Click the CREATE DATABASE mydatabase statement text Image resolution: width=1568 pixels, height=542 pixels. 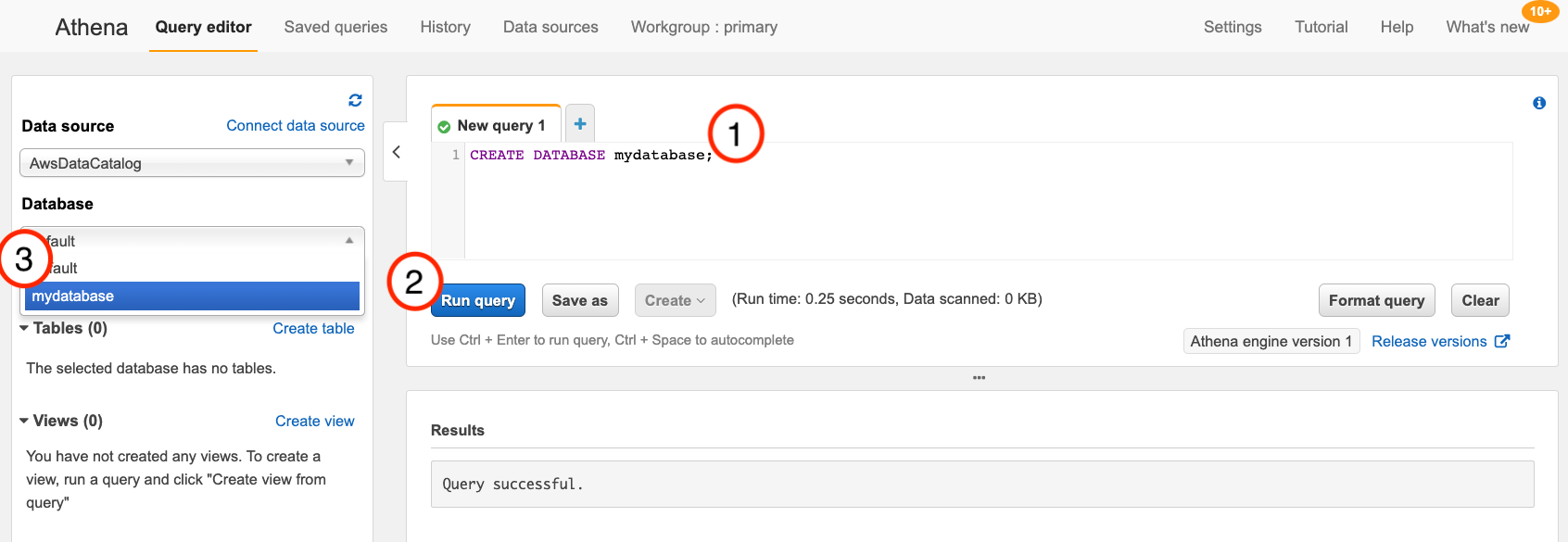click(591, 155)
